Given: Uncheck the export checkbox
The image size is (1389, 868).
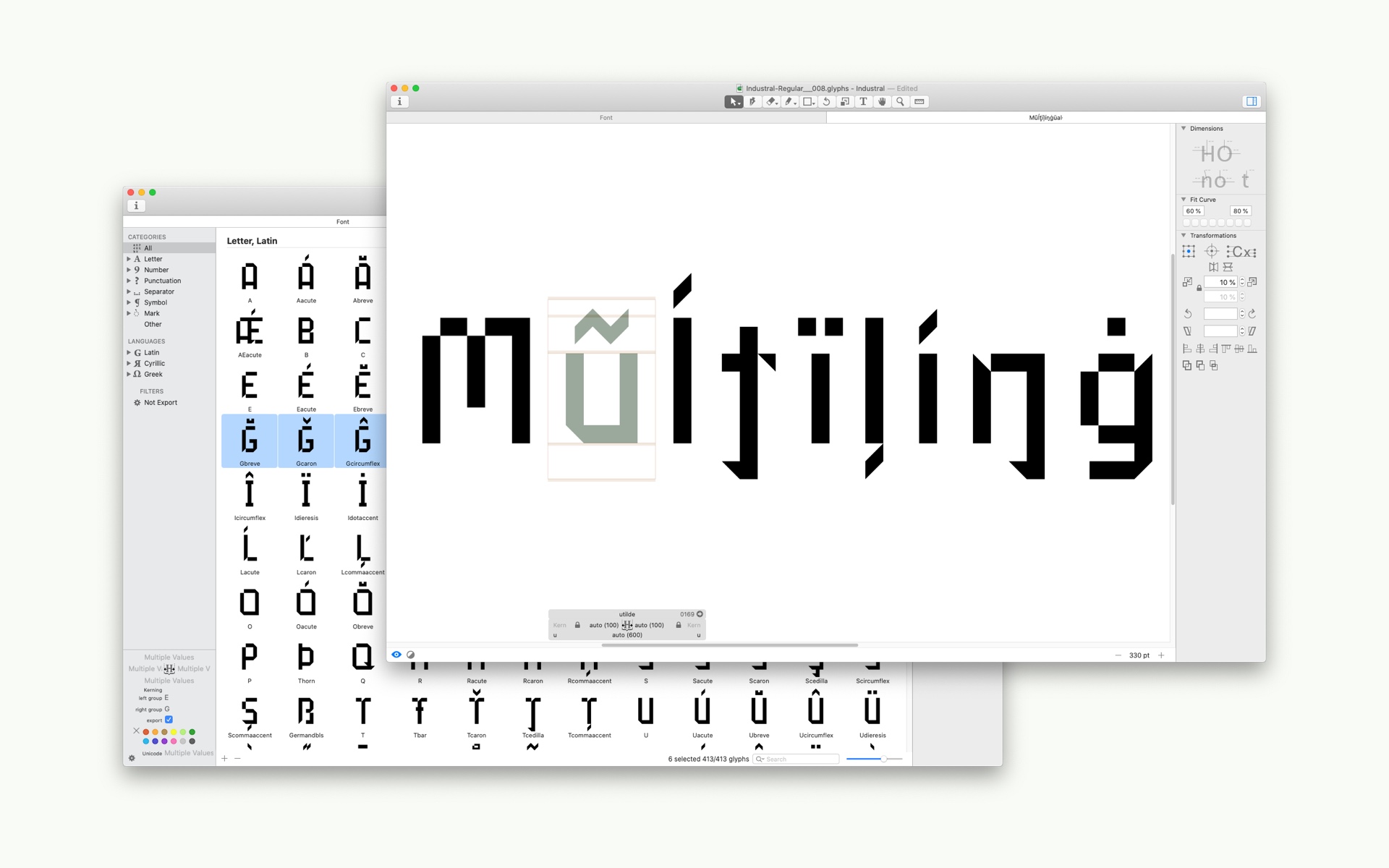Looking at the screenshot, I should click(169, 720).
